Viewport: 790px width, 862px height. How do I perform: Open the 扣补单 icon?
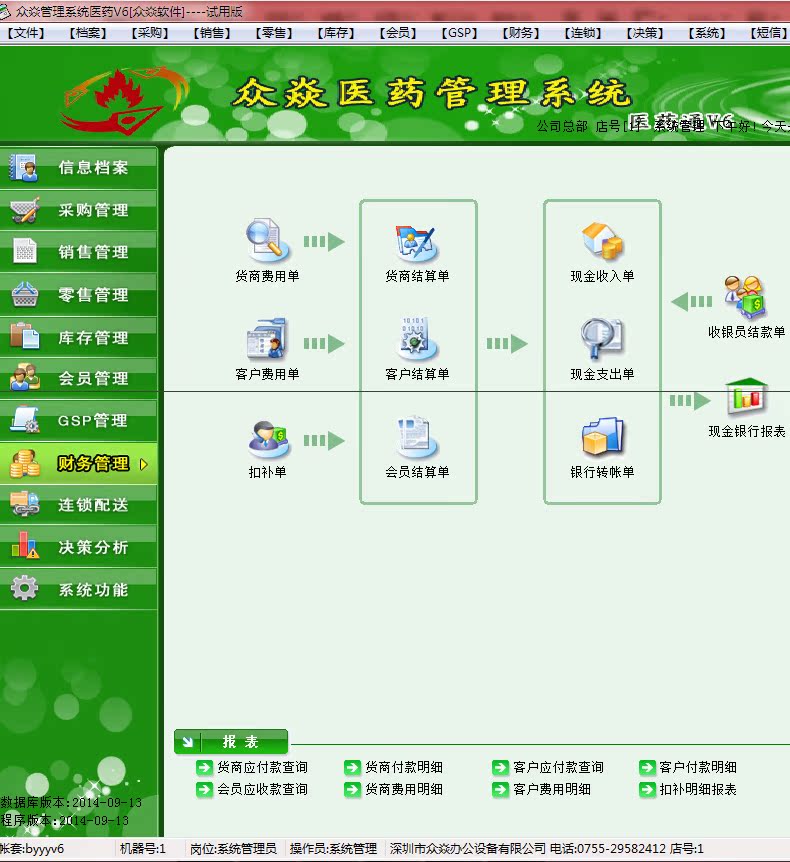coord(268,439)
